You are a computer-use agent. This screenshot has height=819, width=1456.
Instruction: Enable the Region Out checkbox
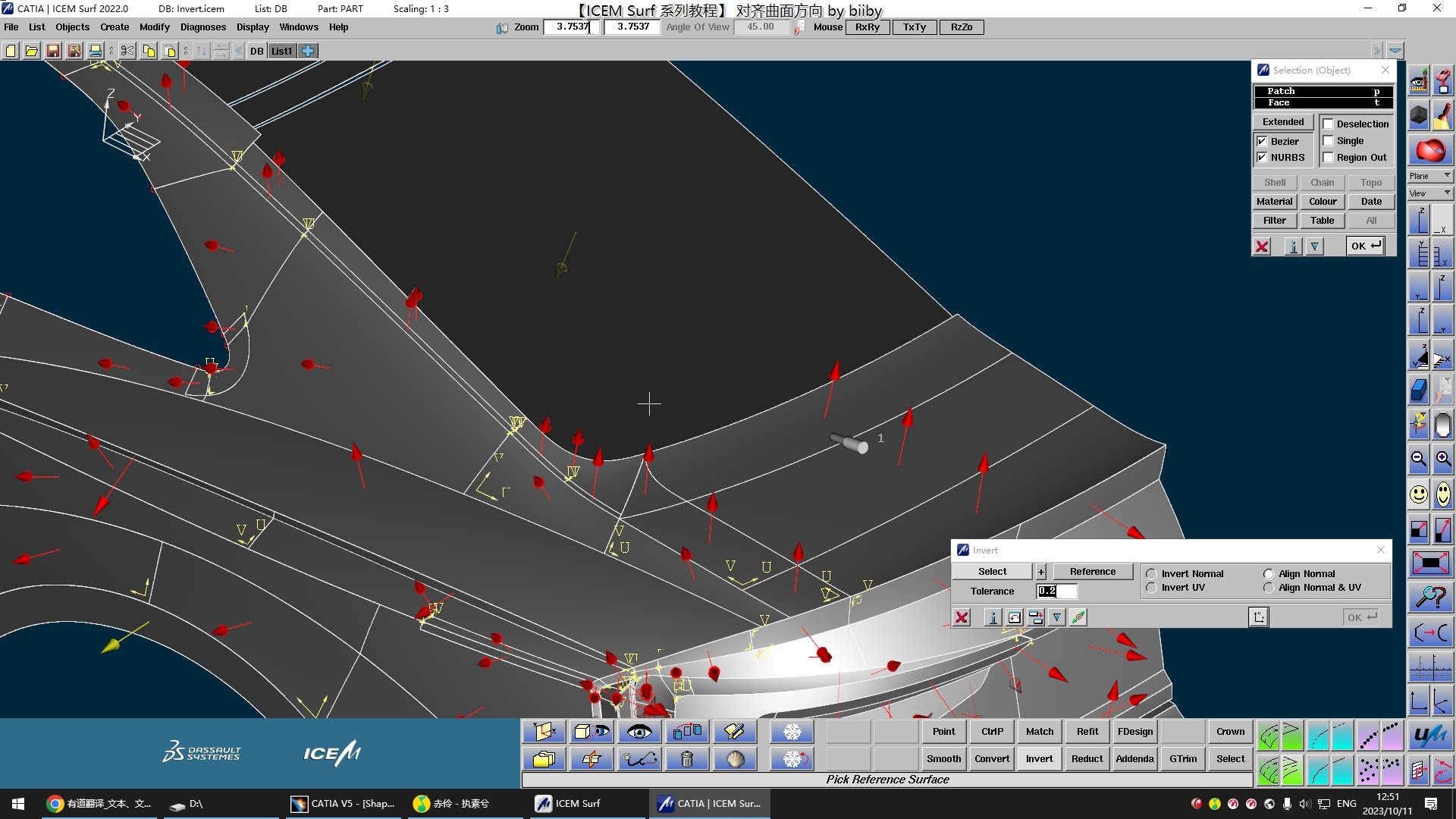point(1328,158)
